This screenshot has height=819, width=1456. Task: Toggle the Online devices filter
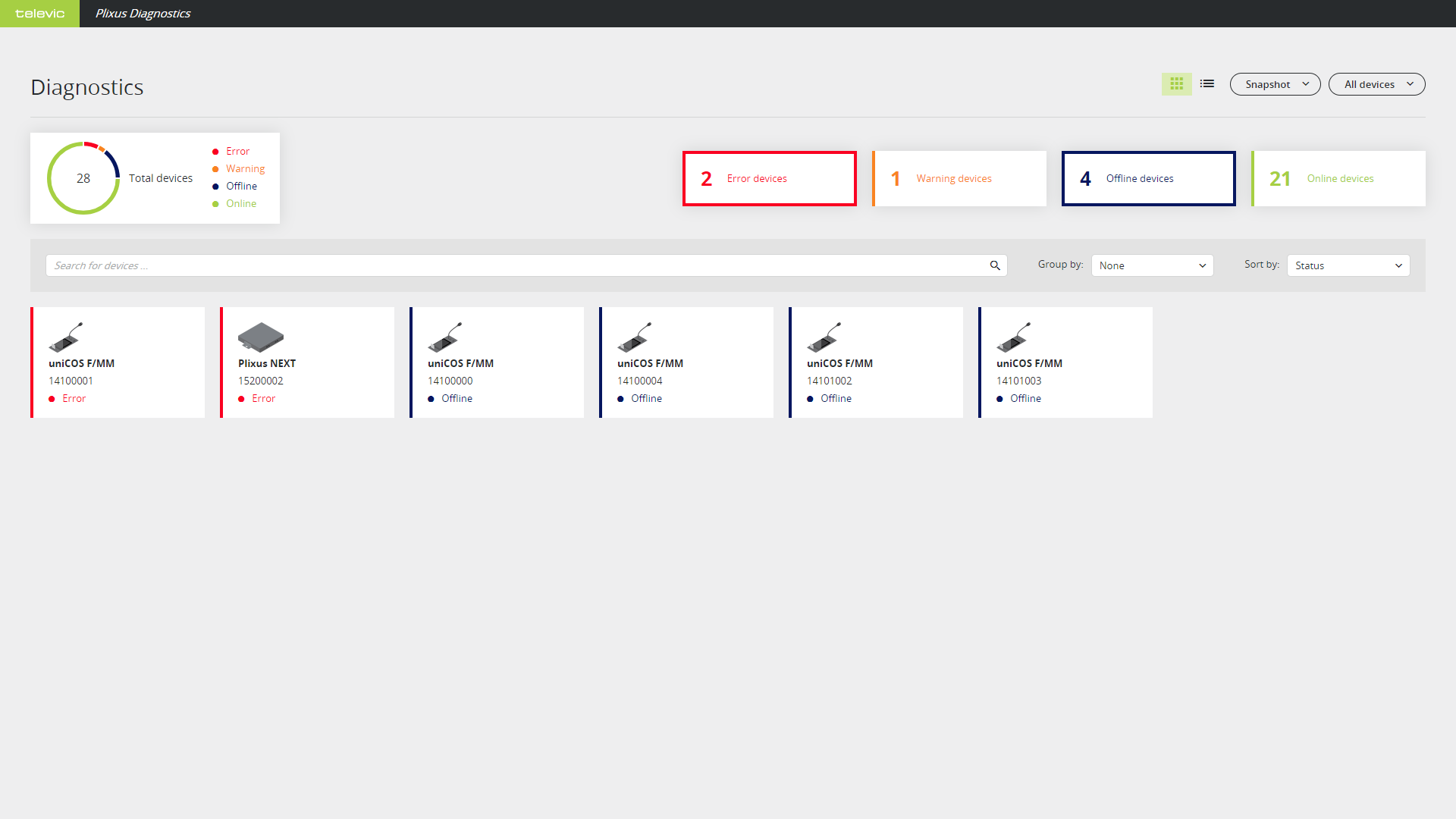click(x=1338, y=178)
